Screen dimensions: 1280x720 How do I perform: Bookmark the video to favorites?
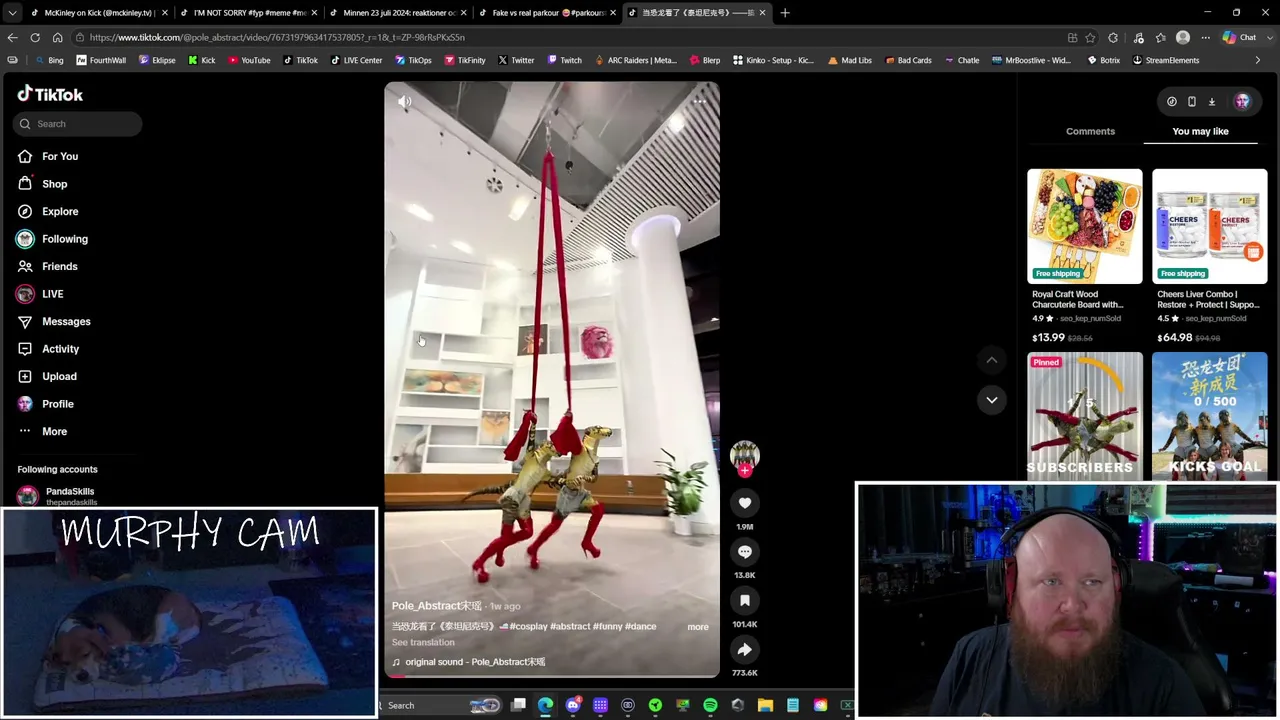[745, 600]
